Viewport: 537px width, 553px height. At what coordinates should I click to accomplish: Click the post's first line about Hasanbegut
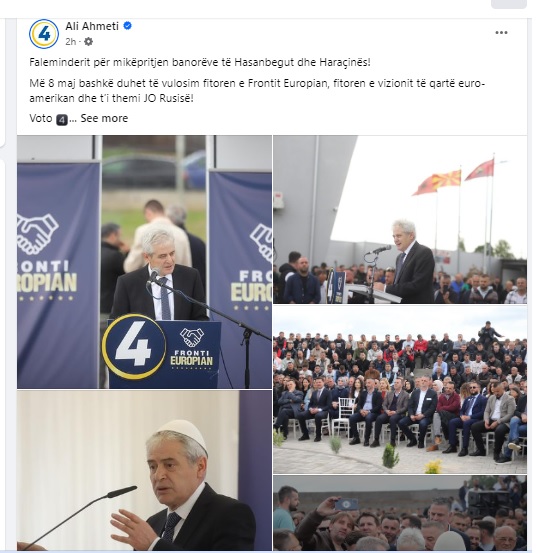[x=200, y=62]
